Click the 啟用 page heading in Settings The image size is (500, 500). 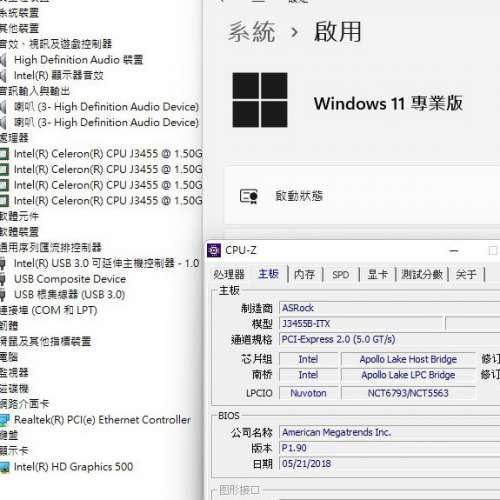pos(337,32)
